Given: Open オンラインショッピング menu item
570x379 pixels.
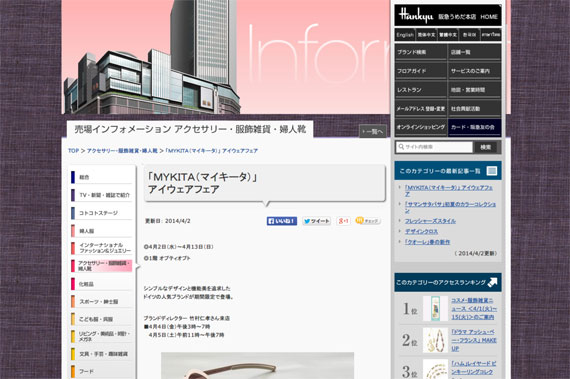Looking at the screenshot, I should 421,127.
